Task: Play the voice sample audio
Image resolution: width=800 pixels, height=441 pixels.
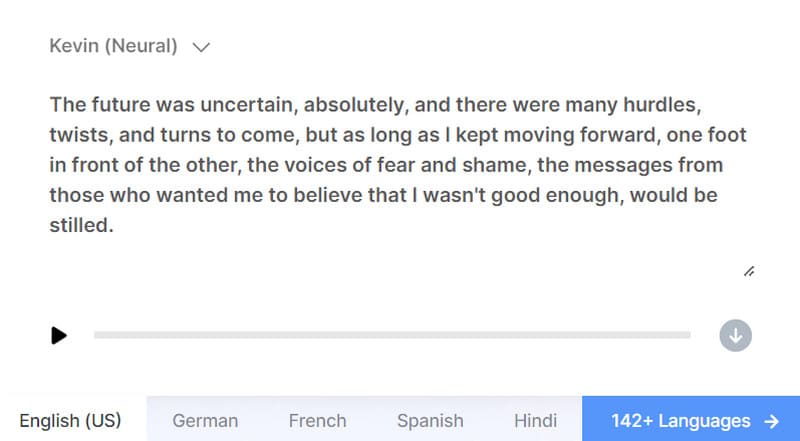Action: (x=59, y=335)
